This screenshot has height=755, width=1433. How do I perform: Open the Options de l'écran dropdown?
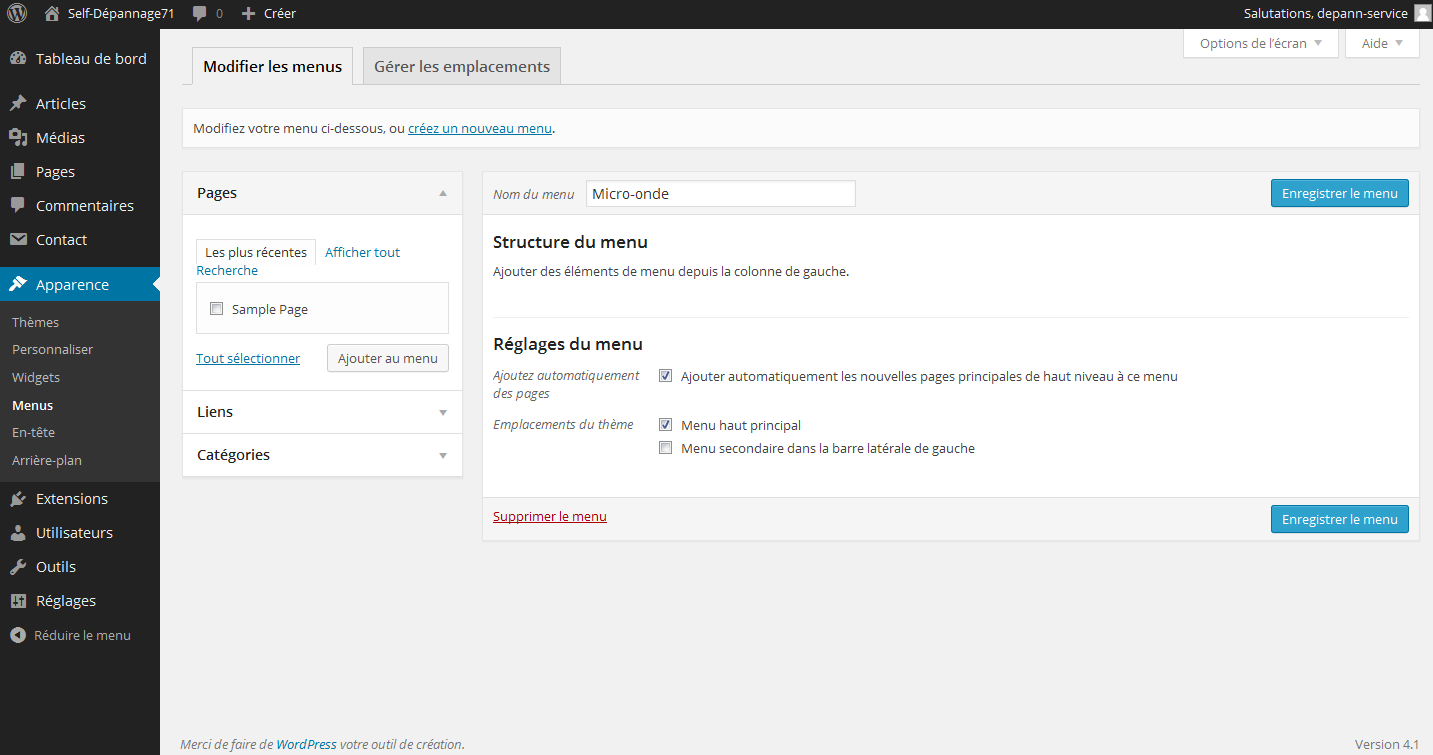coord(1260,43)
